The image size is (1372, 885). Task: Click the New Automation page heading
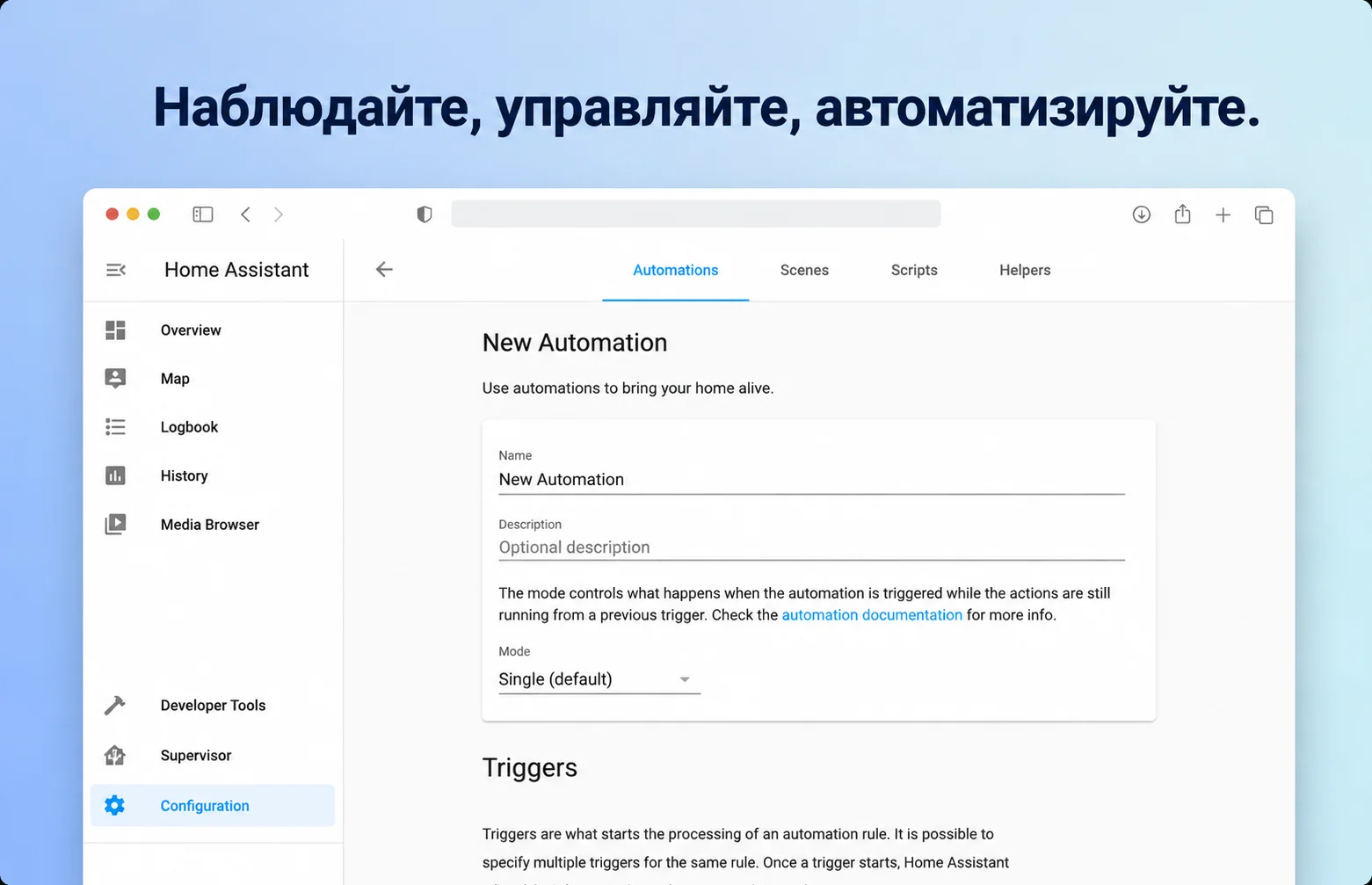[575, 343]
